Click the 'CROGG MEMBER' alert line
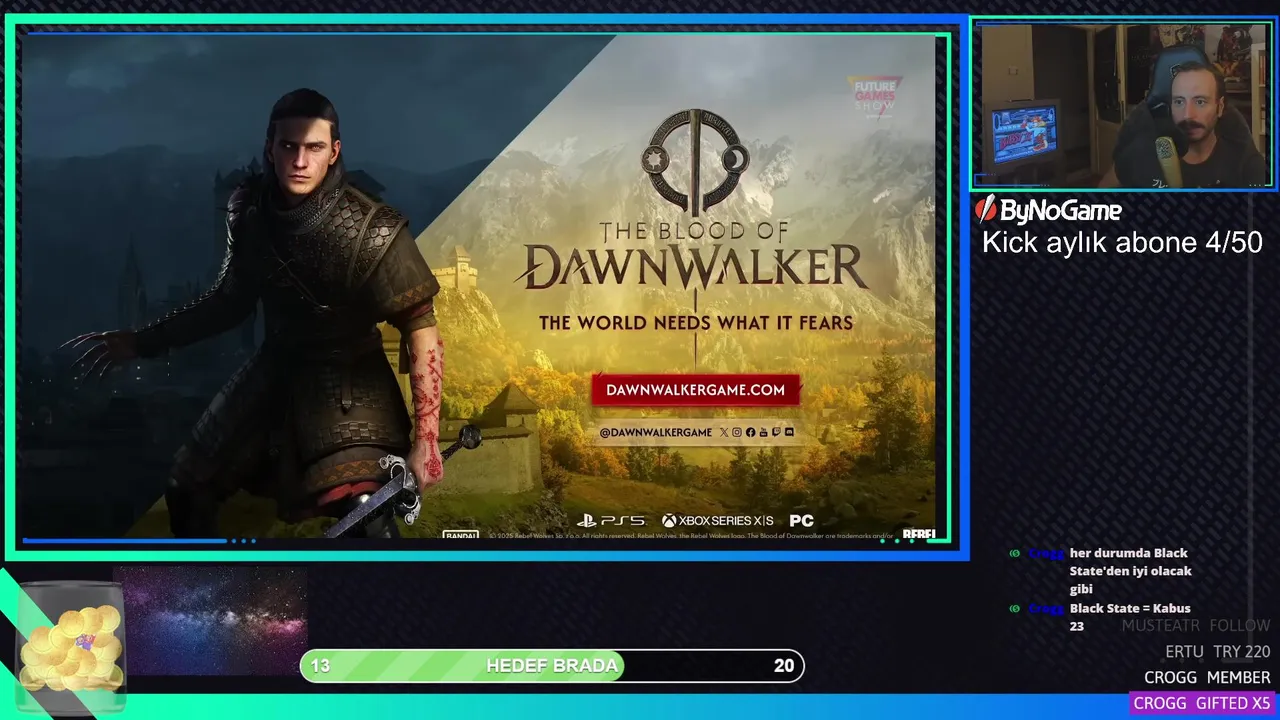Viewport: 1280px width, 720px height. (1207, 677)
